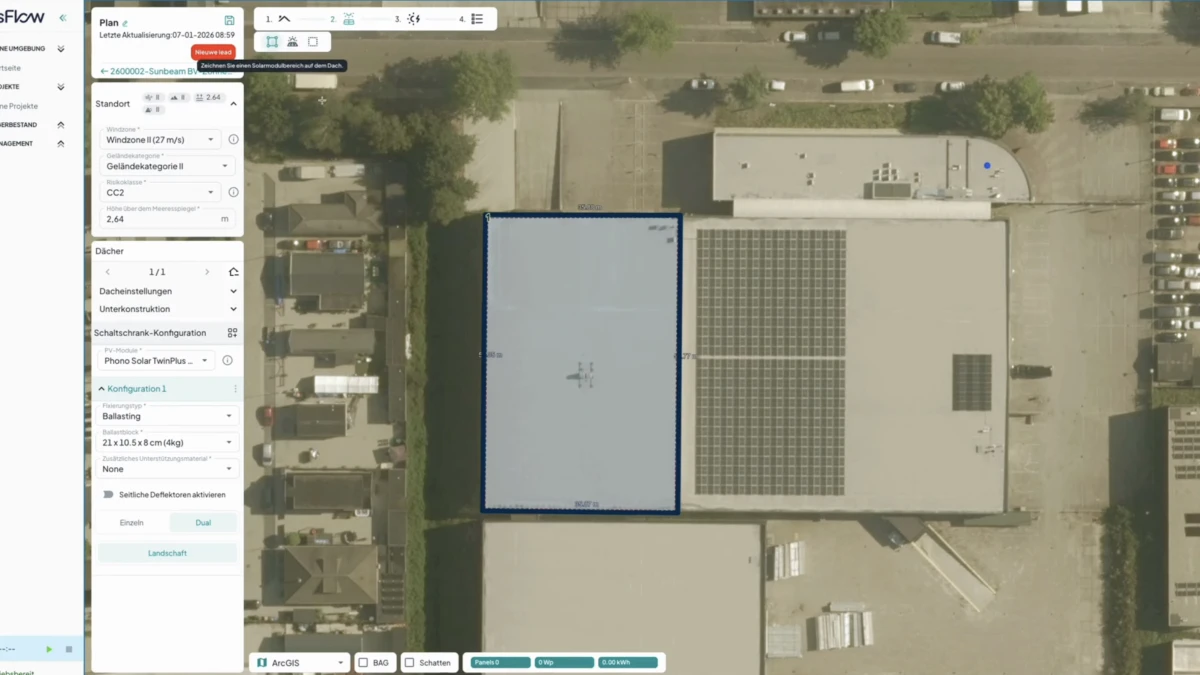The image size is (1200, 675).
Task: Click the Landschaft button
Action: (168, 553)
